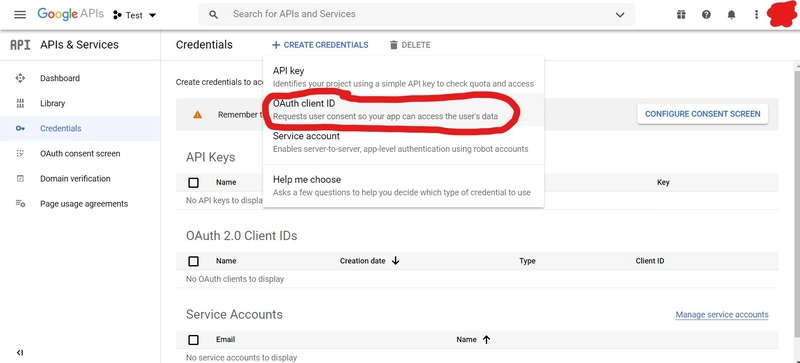Expand the search bar dropdown arrow
Screen dimensions: 800x363
620,15
